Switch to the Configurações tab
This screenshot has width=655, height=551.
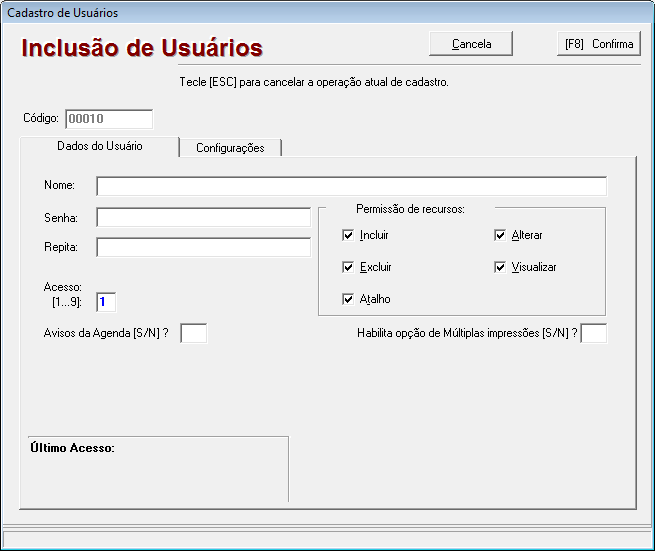pos(230,148)
